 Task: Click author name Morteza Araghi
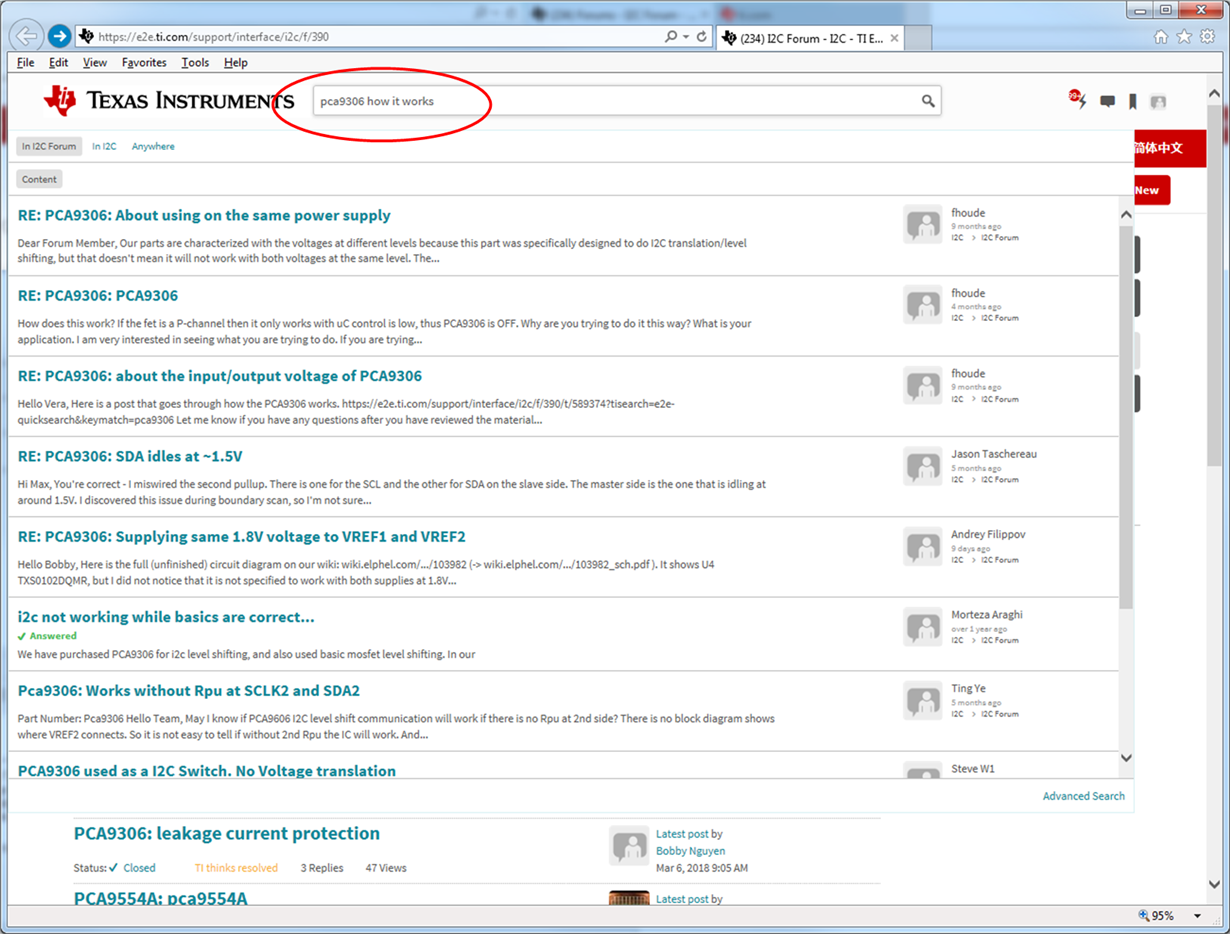987,614
